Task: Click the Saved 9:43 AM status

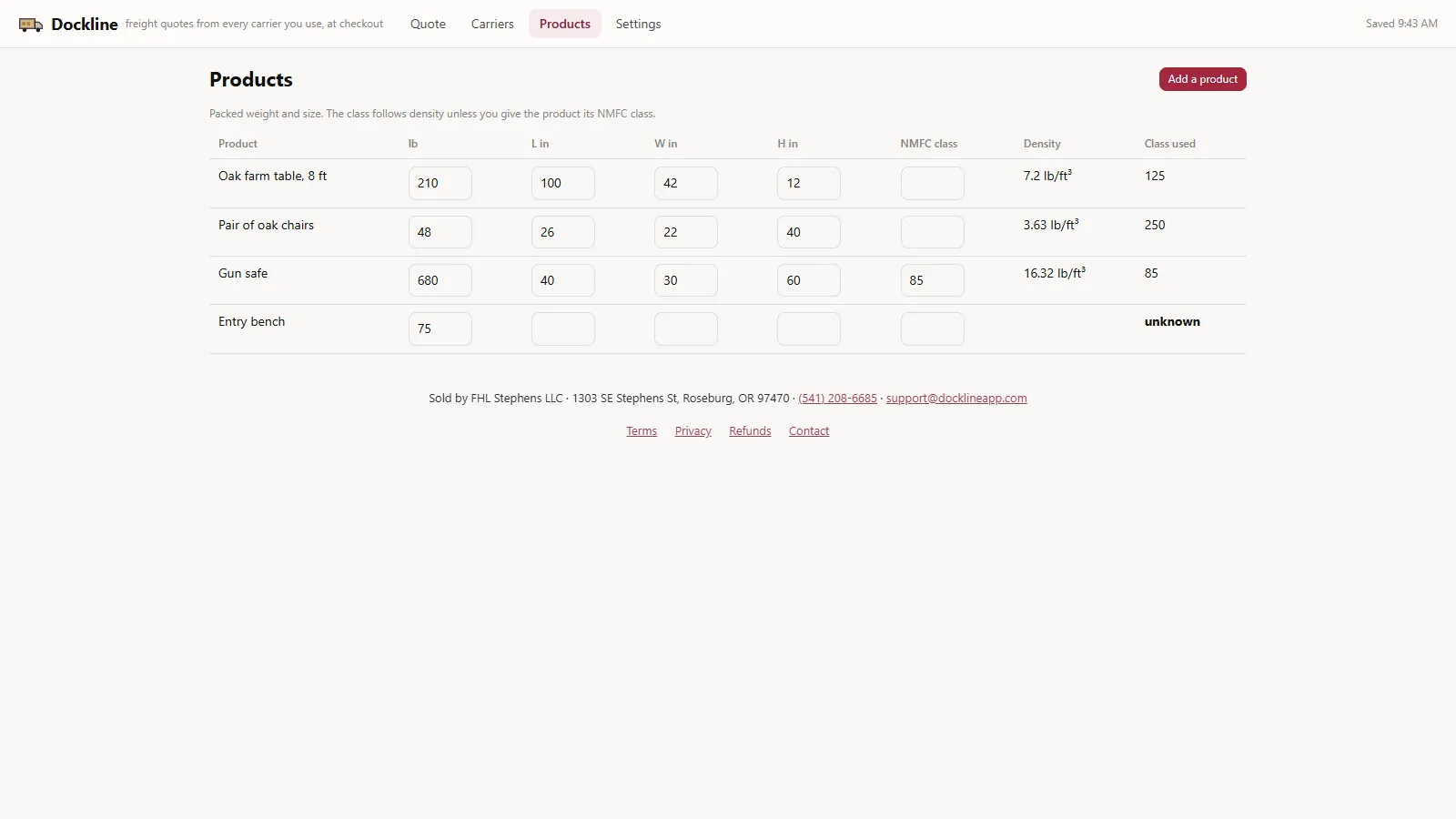Action: tap(1401, 24)
